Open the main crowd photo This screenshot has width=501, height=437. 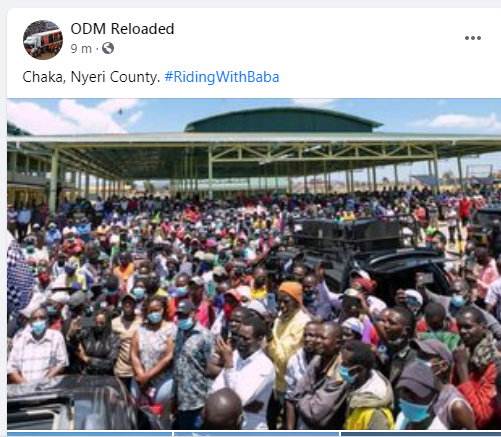tap(254, 264)
